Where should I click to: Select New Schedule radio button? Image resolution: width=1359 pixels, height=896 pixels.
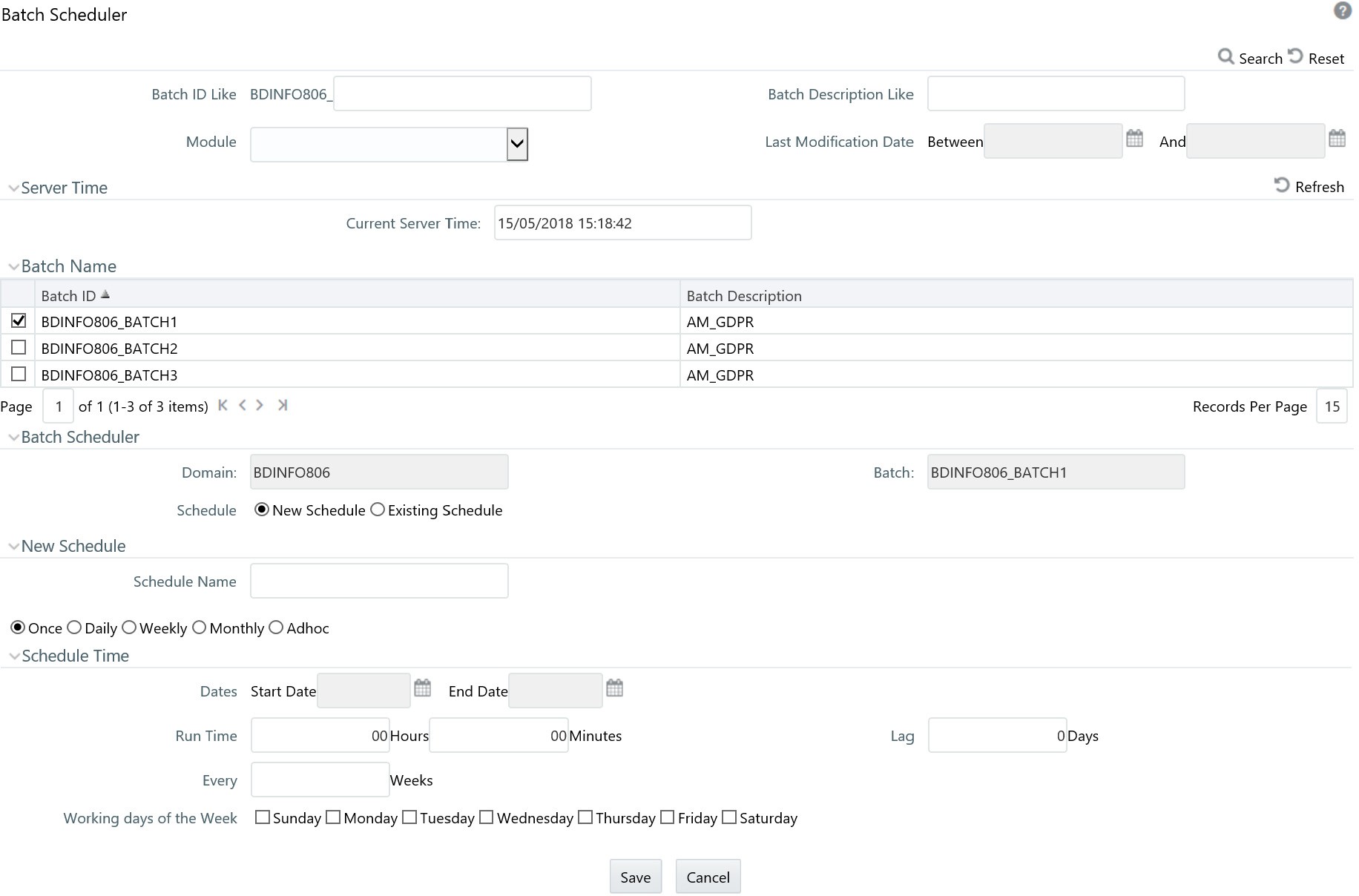coord(261,510)
